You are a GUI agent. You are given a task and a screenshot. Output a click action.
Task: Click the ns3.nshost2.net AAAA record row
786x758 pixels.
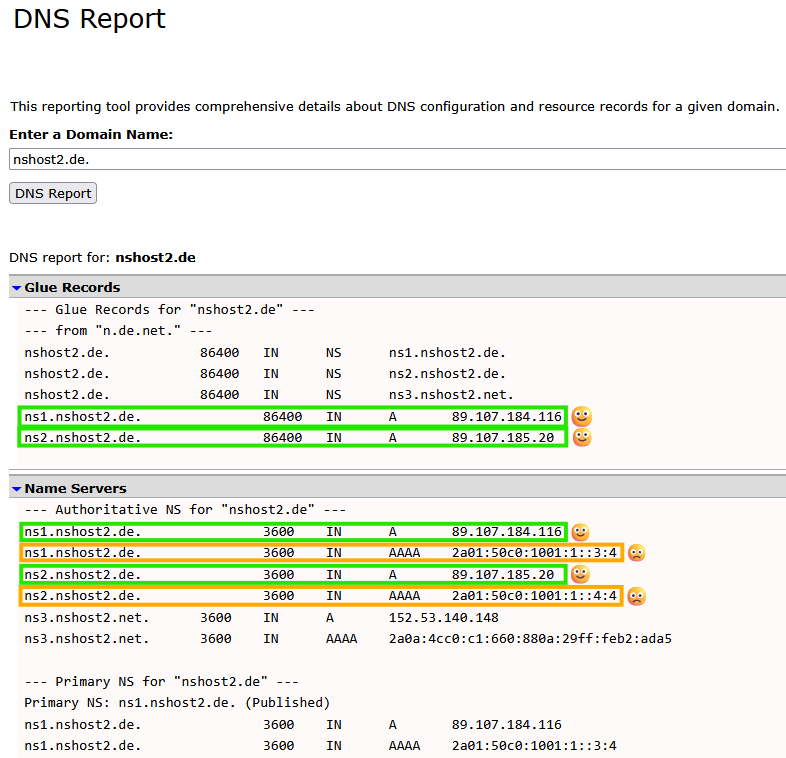(x=348, y=639)
